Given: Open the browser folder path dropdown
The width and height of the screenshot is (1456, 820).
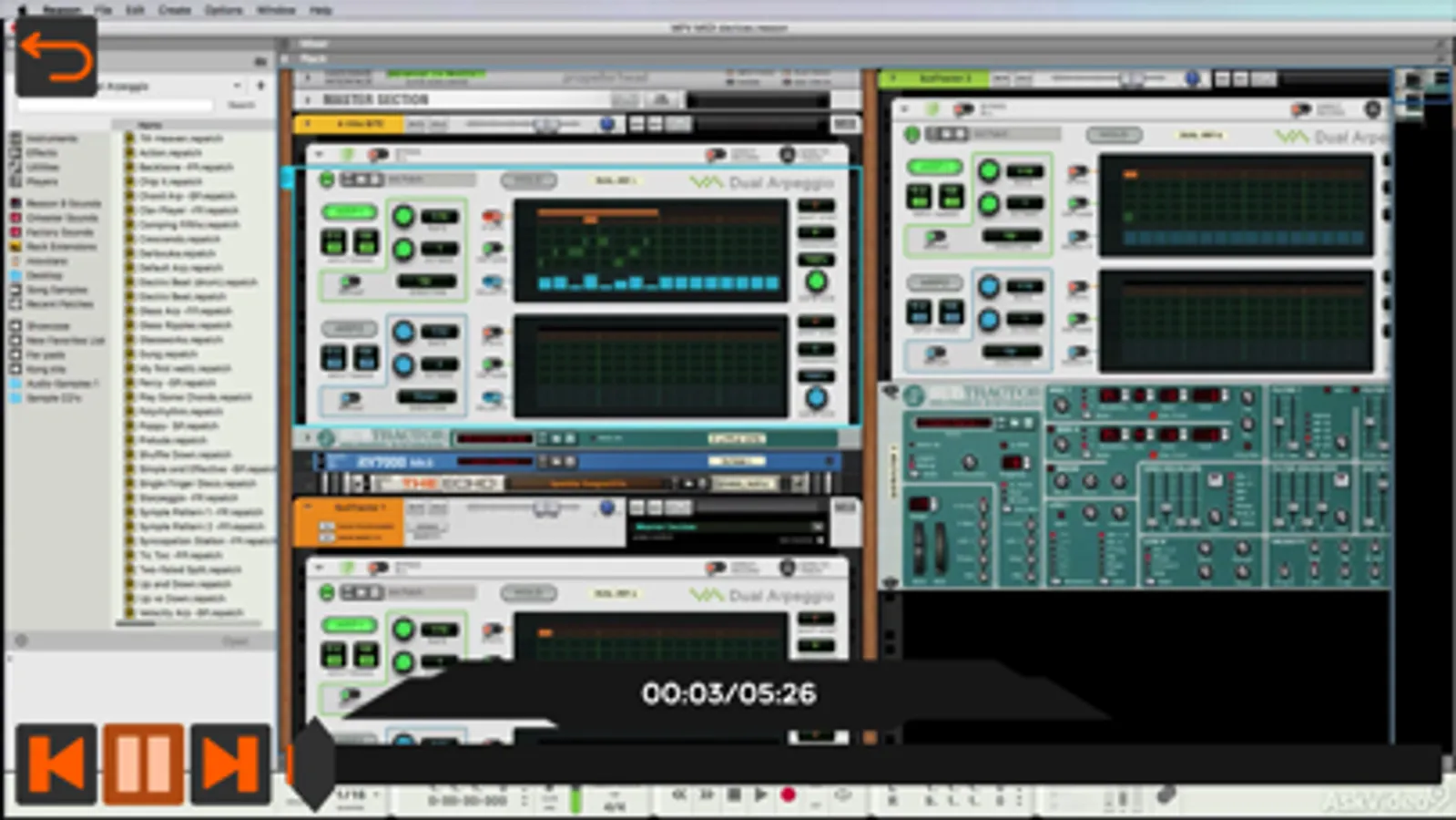Looking at the screenshot, I should click(x=237, y=86).
